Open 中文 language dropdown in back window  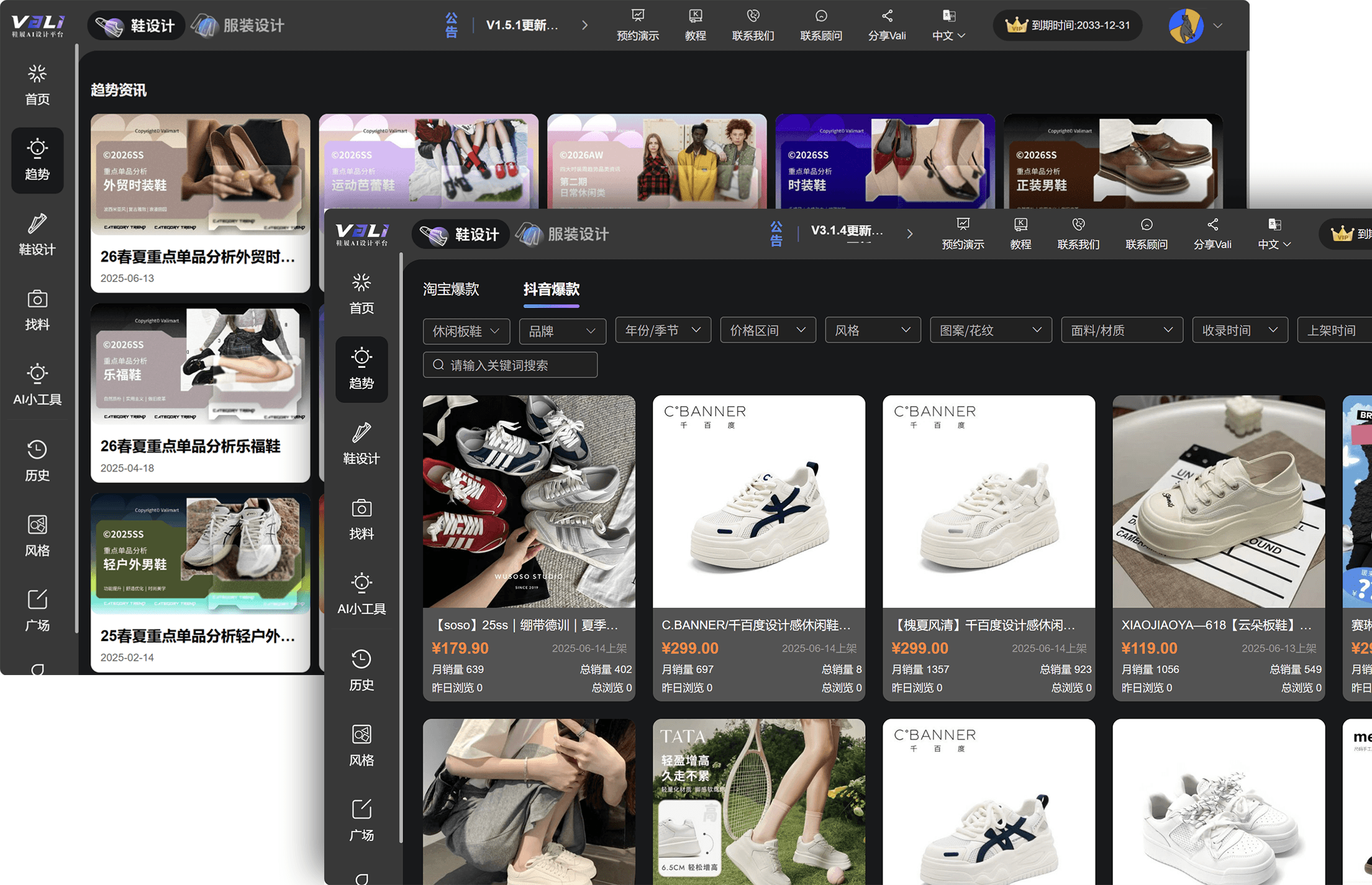coord(948,25)
